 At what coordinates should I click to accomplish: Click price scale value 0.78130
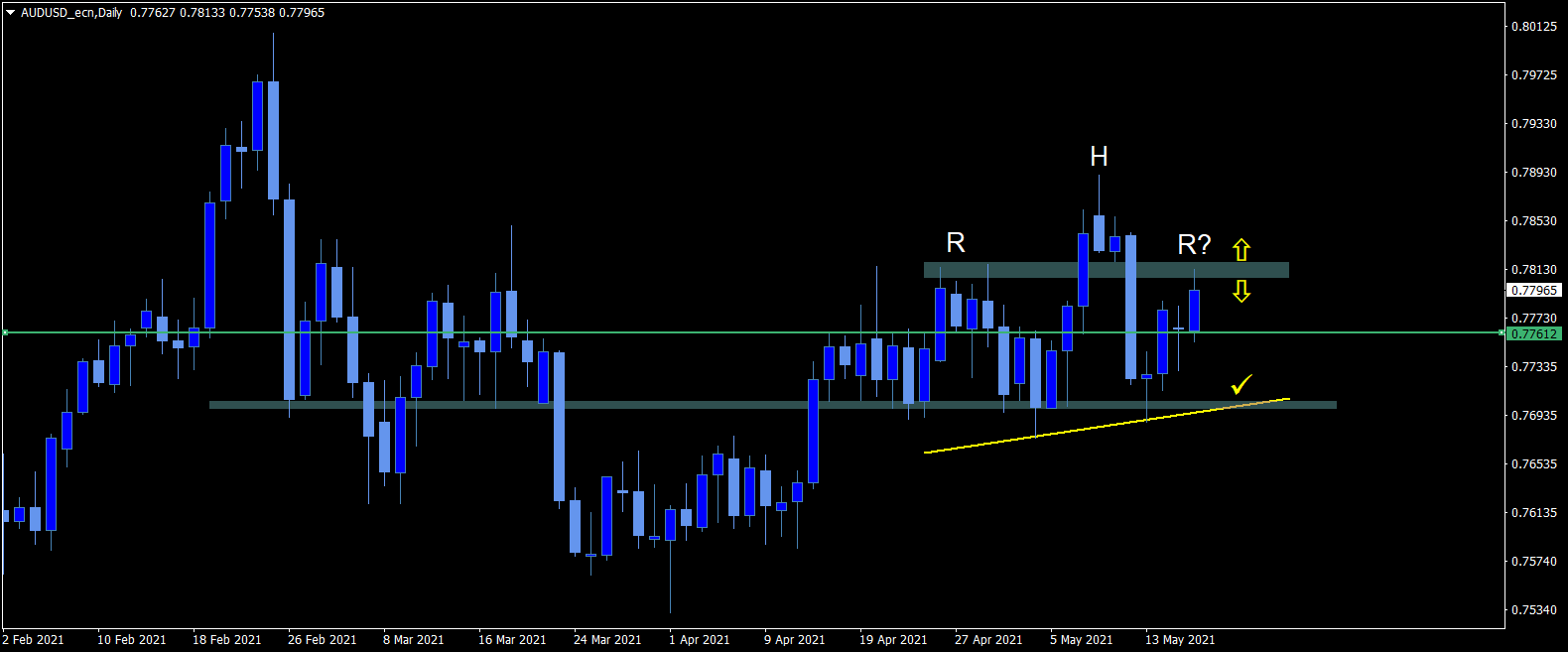[1534, 270]
